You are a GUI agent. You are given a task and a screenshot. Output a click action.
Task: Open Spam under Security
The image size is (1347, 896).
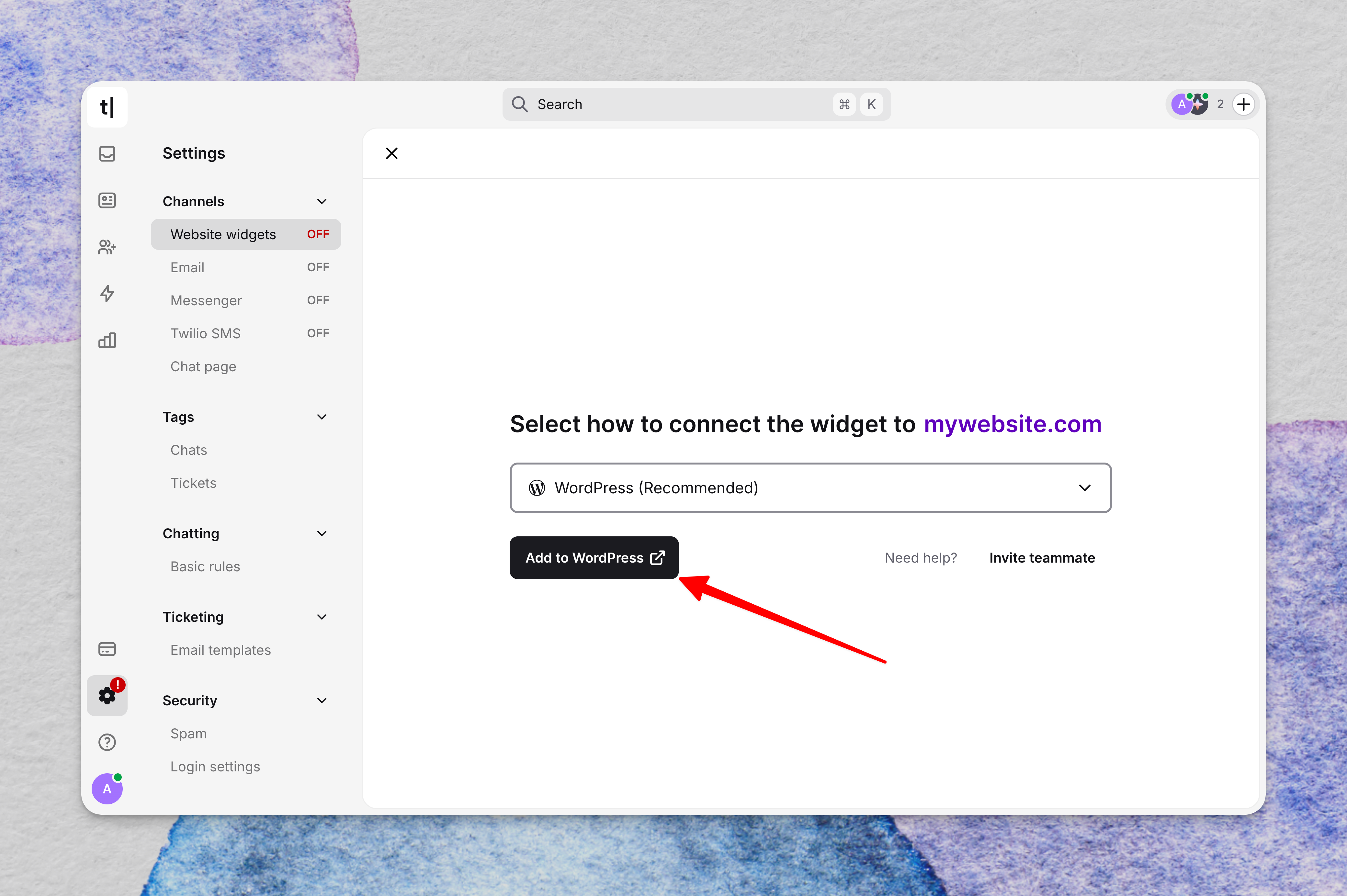point(246,734)
